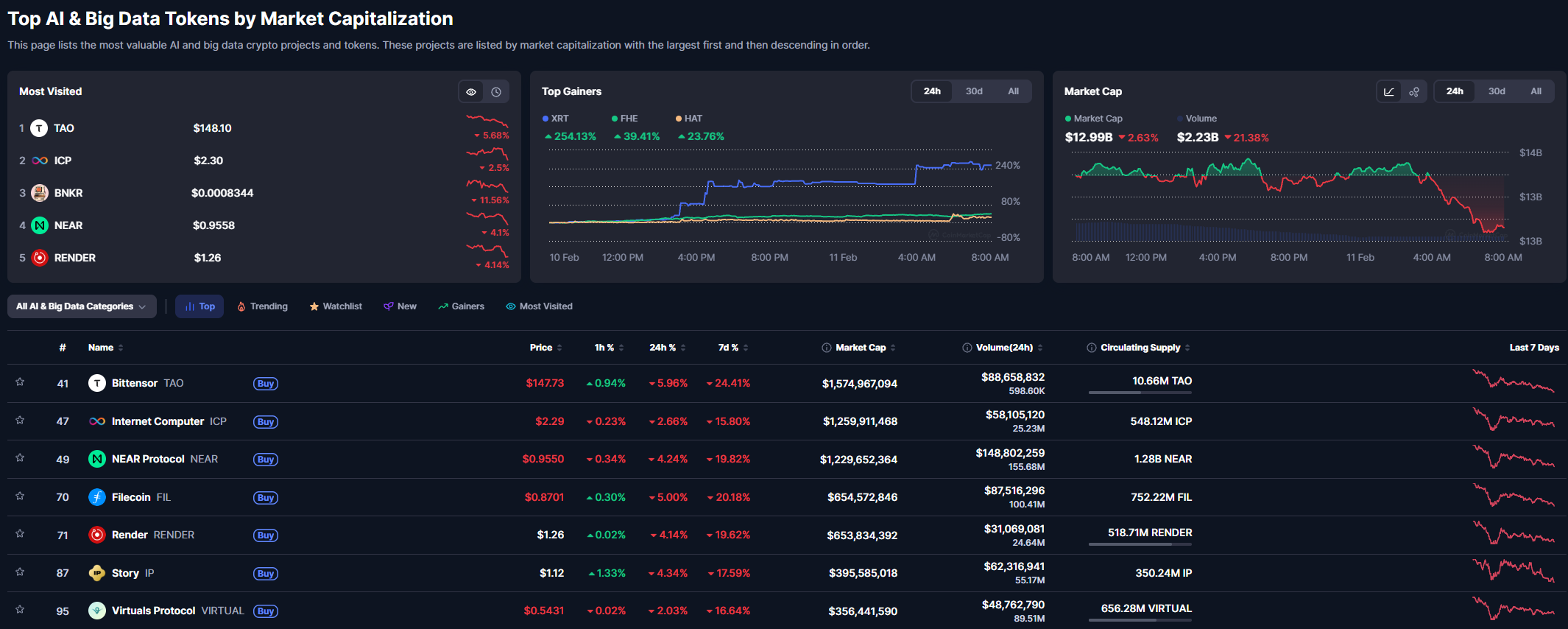Screen dimensions: 1568x629
Task: Click the info icon beside Market Cap column header
Action: (x=827, y=348)
